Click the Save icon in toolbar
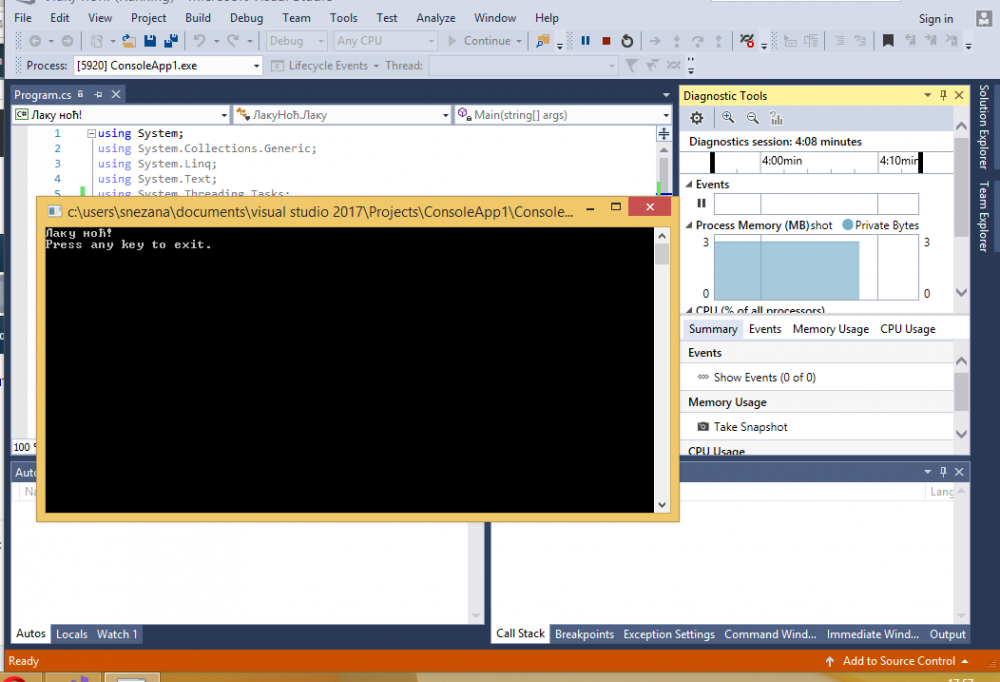 (x=150, y=41)
